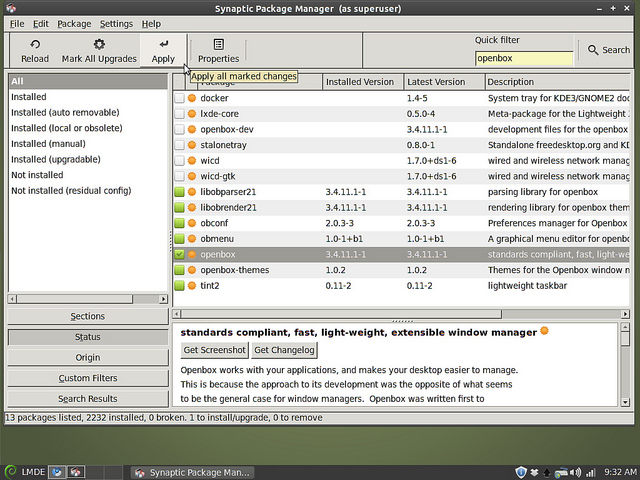The width and height of the screenshot is (640, 480).
Task: Click the orange icon beside obconf
Action: point(192,223)
